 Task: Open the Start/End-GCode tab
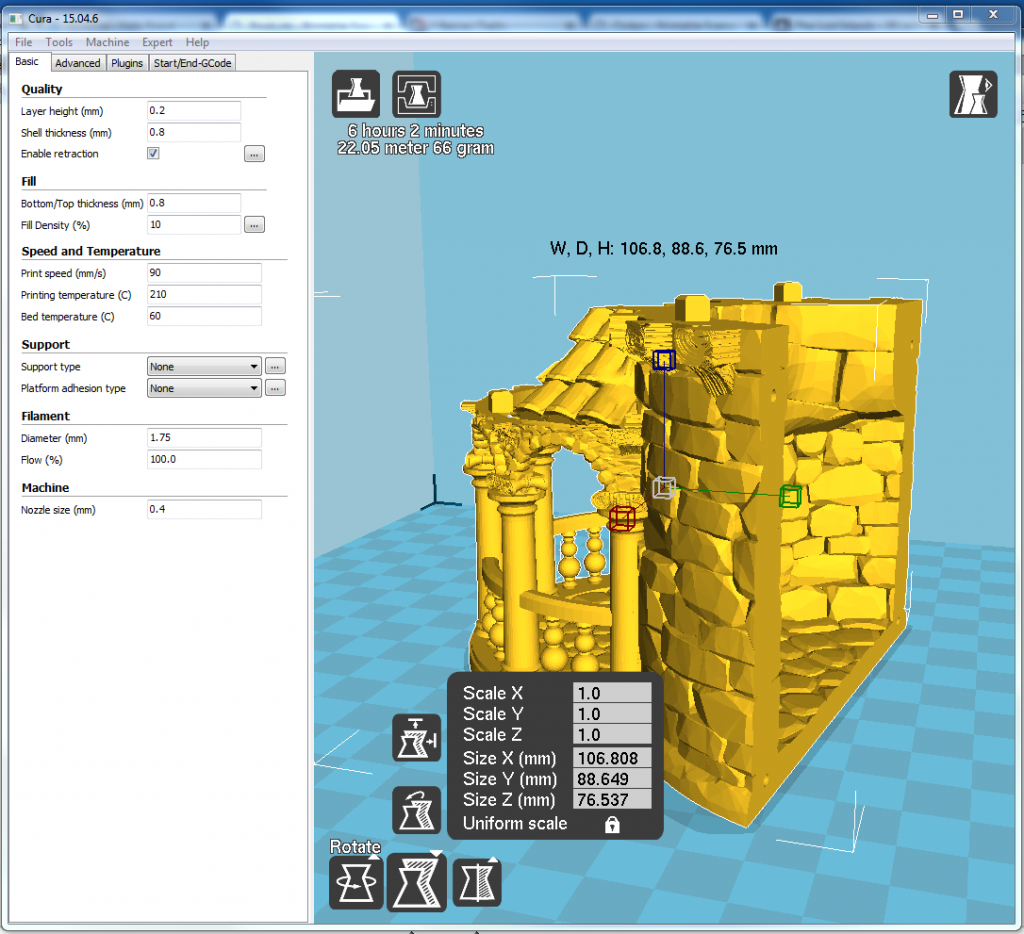[x=192, y=63]
